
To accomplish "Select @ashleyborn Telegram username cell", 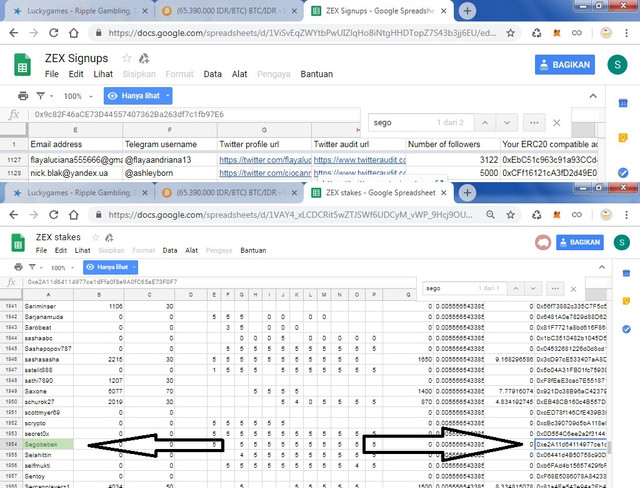I will (x=170, y=173).
